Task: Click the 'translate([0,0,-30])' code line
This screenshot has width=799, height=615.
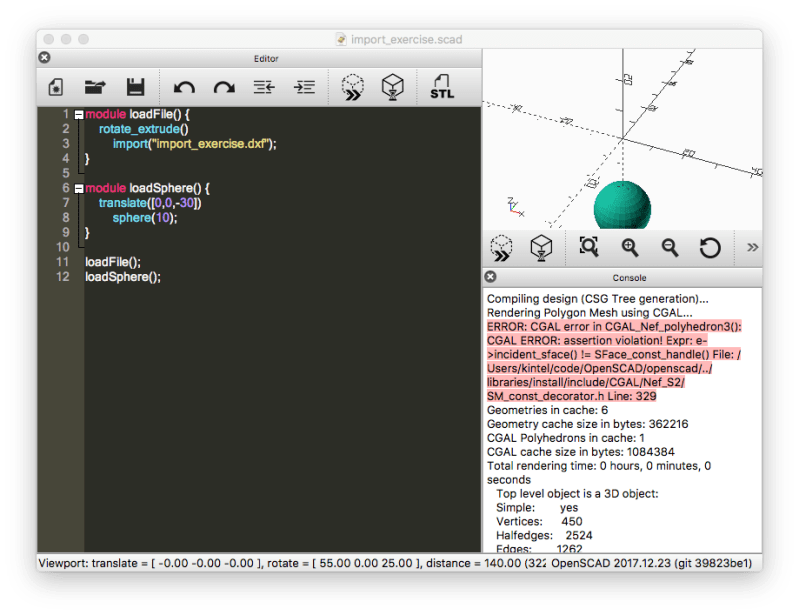Action: coord(150,203)
